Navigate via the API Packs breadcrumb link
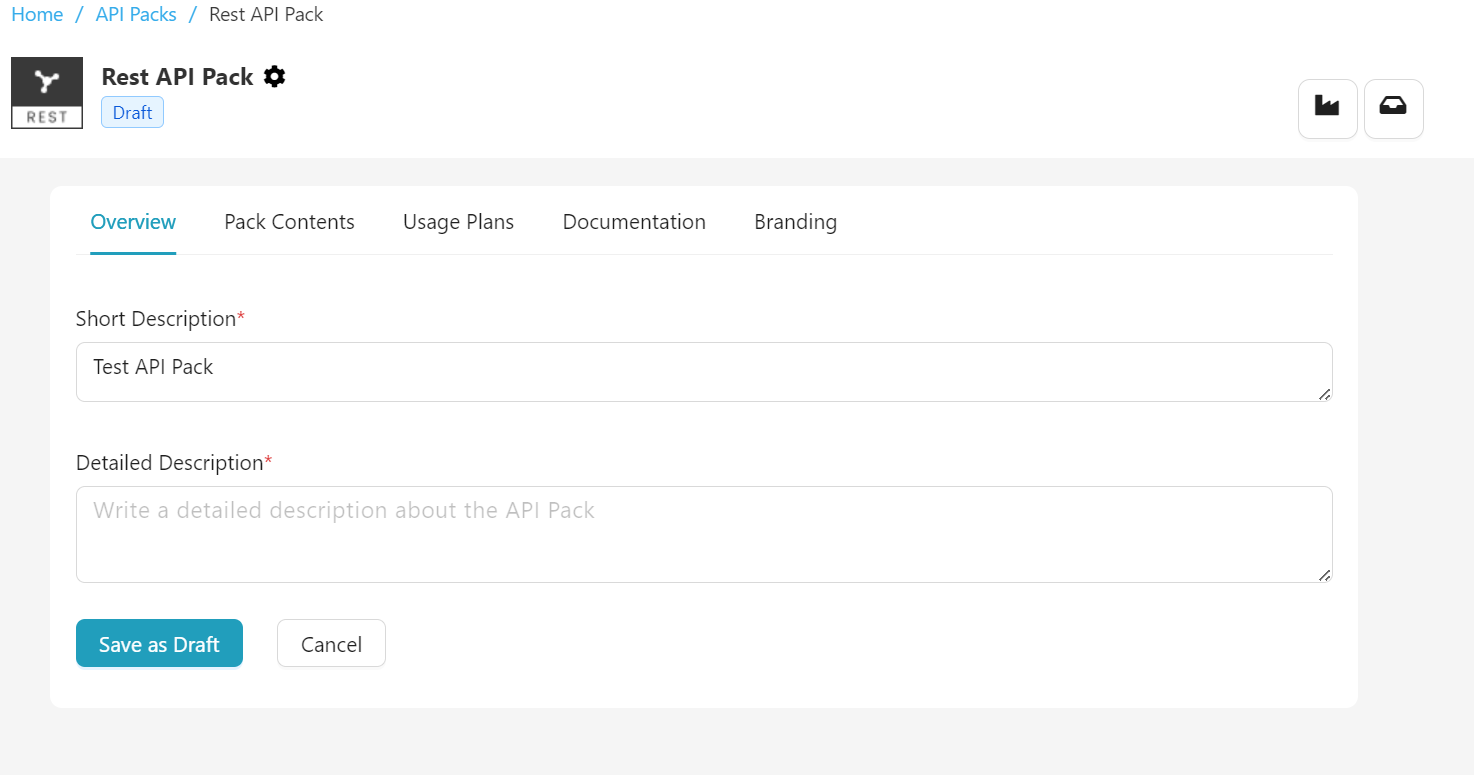 [135, 14]
